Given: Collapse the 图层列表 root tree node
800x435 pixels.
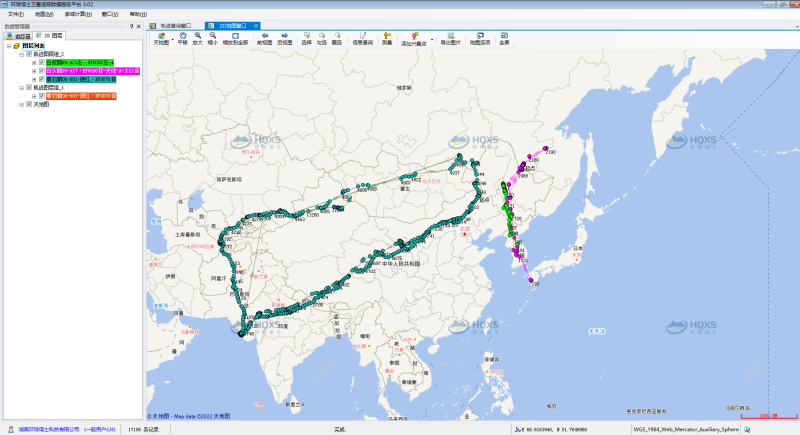Looking at the screenshot, I should click(x=8, y=46).
